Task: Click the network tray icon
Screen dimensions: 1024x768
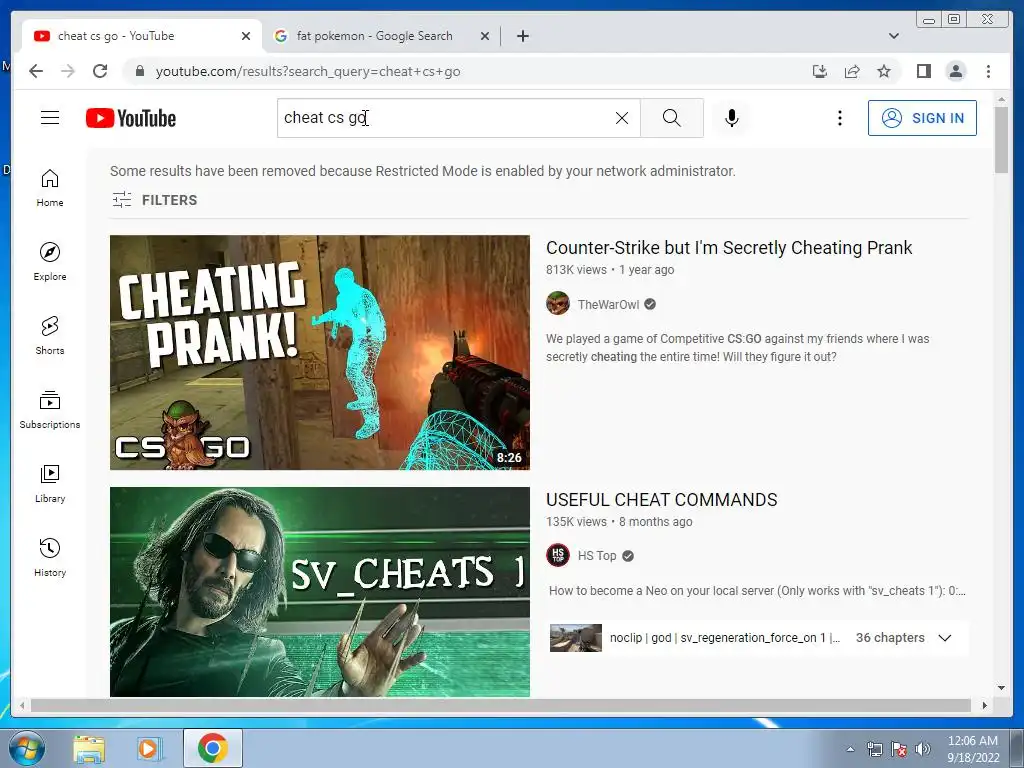Action: click(x=874, y=749)
